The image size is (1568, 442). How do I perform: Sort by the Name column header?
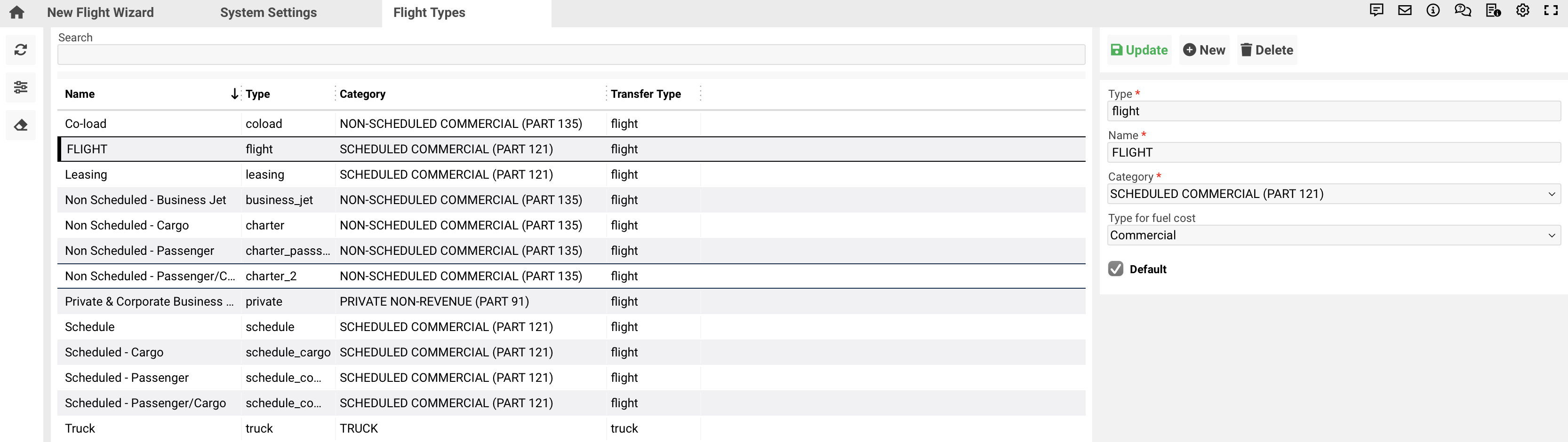(80, 94)
